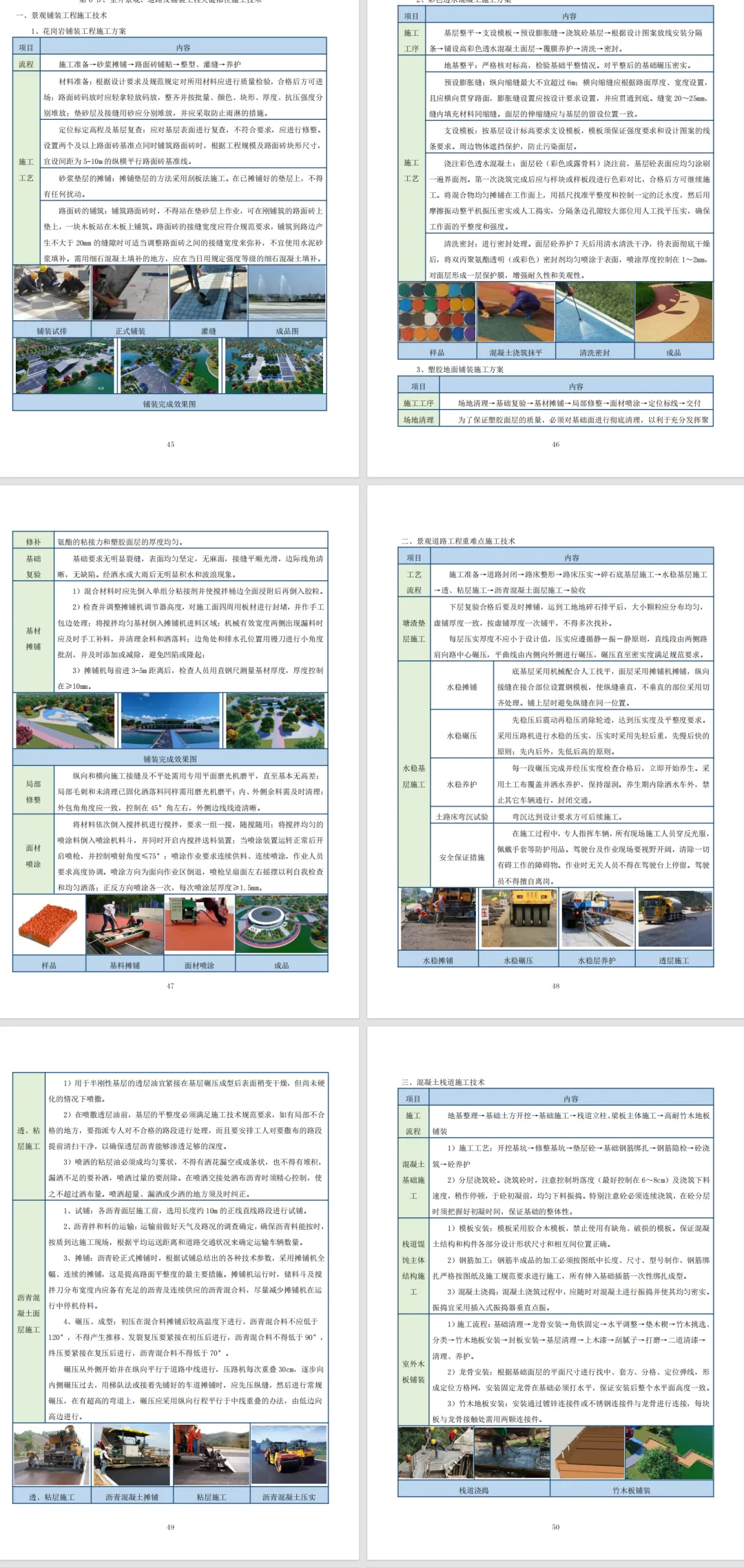744x1568 pixels.
Task: Open the 基料摊铺 photo on page 47
Action: tap(125, 925)
